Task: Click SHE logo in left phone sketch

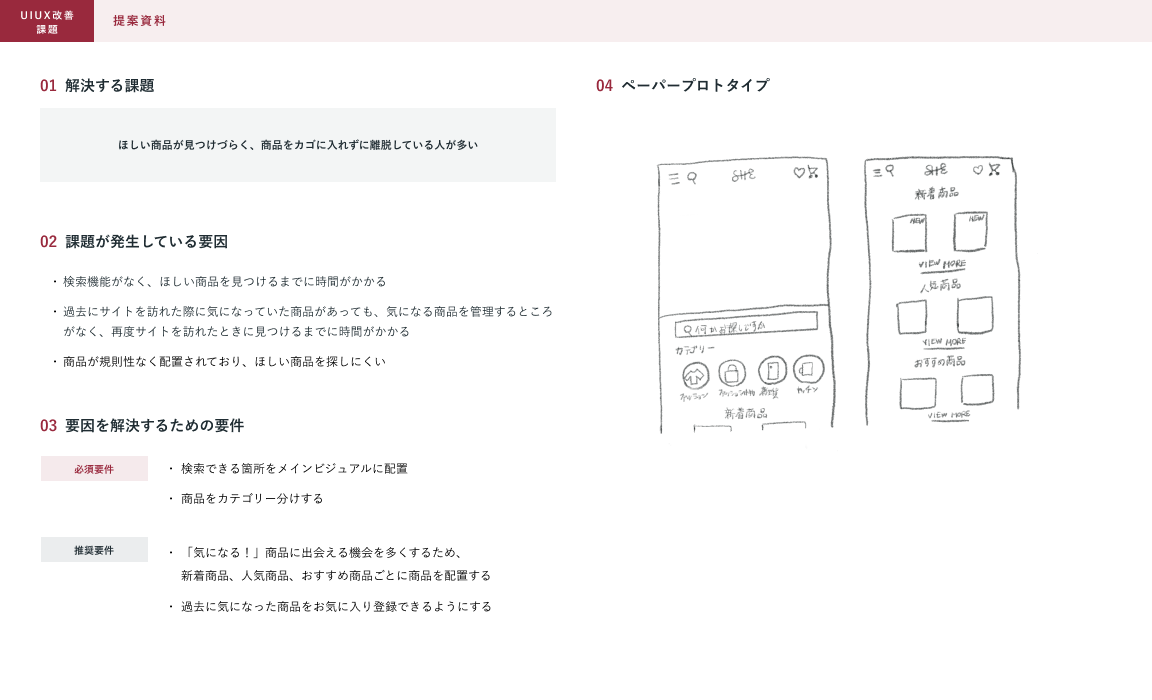Action: 744,175
